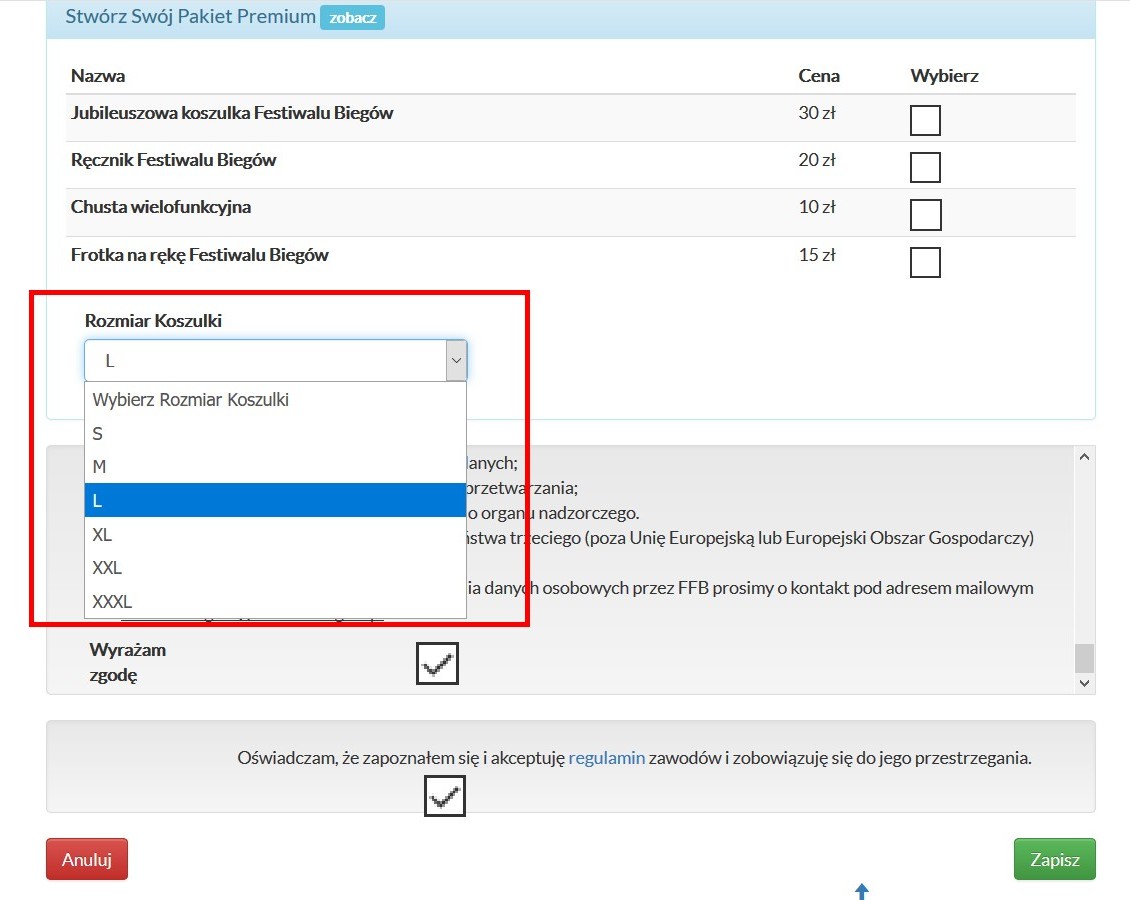Open the regulamin link

pos(606,758)
